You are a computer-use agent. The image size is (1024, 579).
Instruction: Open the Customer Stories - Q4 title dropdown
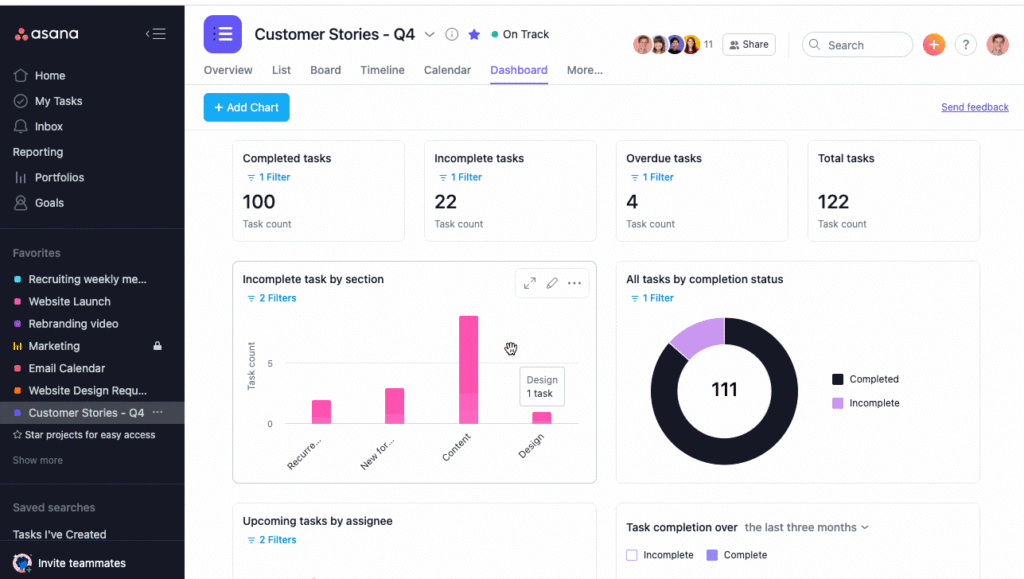click(430, 33)
